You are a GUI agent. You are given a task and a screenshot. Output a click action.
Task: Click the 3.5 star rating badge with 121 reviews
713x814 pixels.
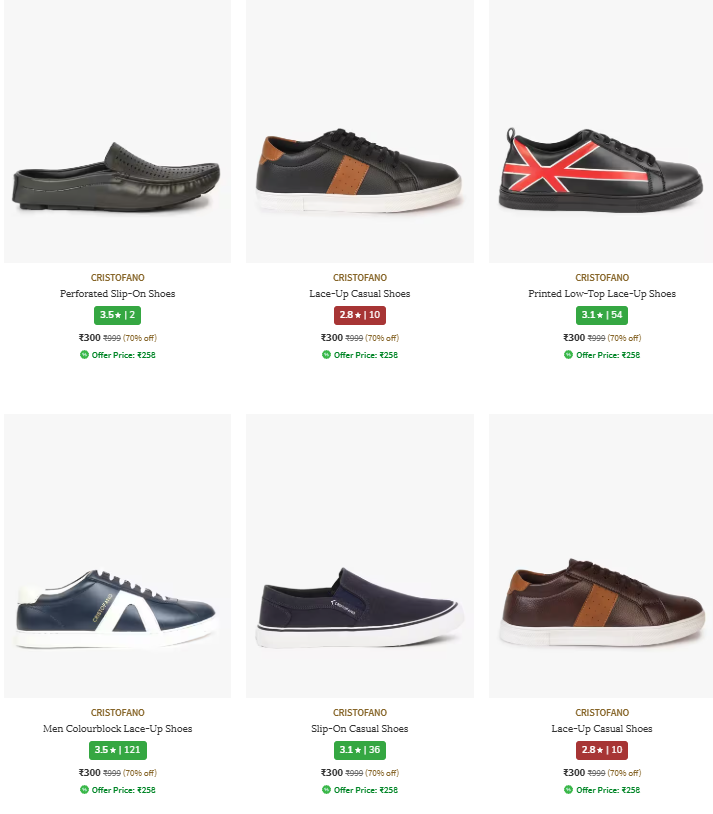click(x=117, y=750)
